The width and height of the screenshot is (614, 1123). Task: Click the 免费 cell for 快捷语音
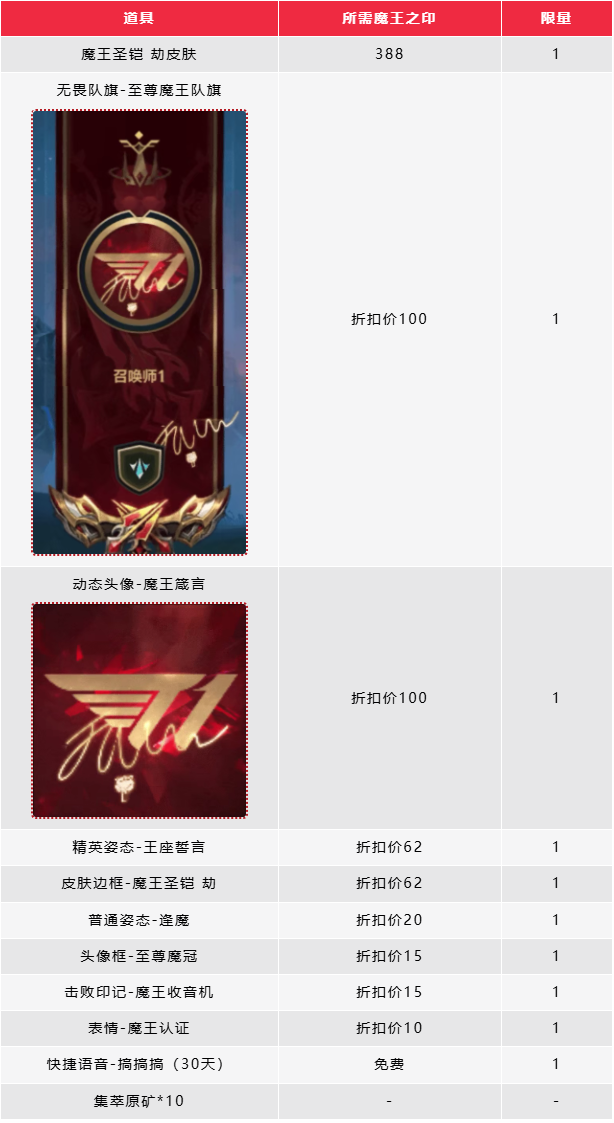click(389, 1064)
